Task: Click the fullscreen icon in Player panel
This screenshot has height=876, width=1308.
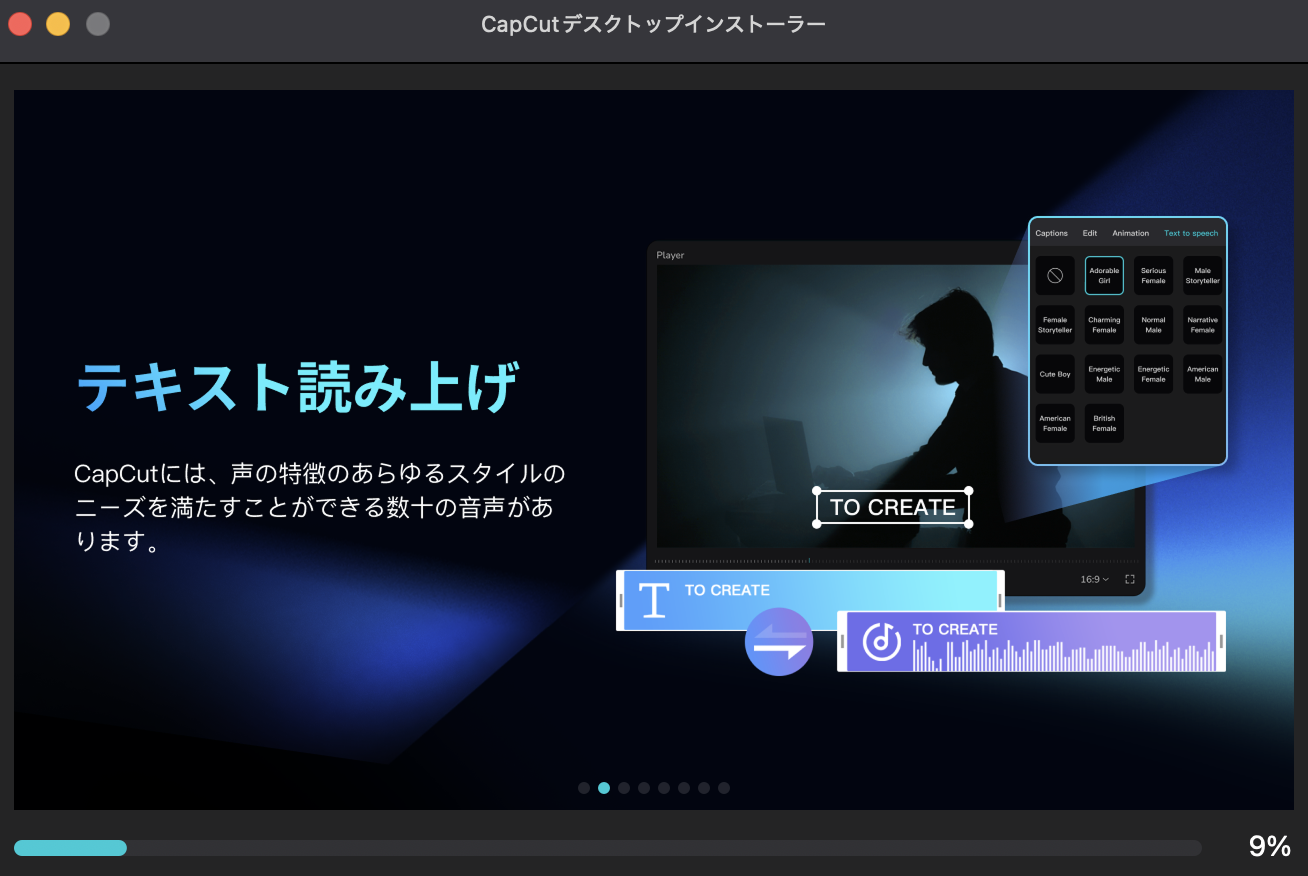Action: coord(1130,579)
